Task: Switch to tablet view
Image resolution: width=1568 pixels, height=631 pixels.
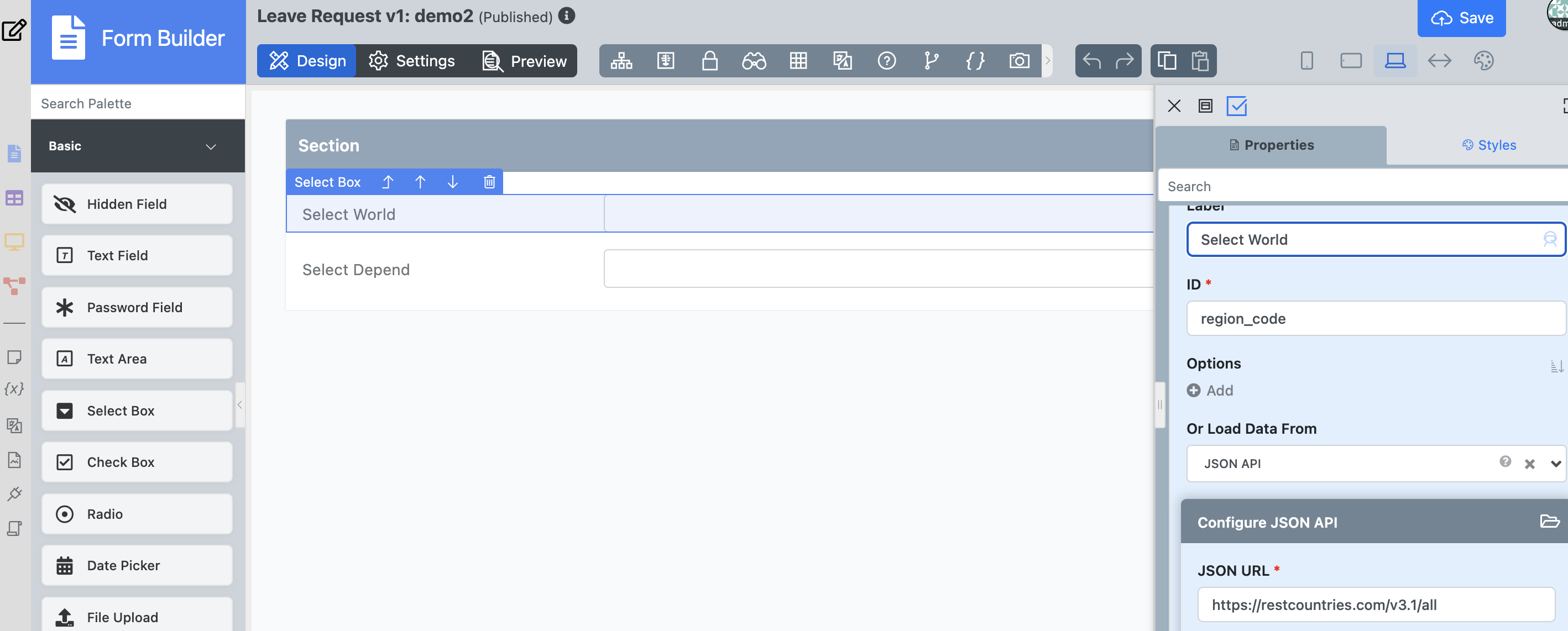Action: [x=1351, y=61]
